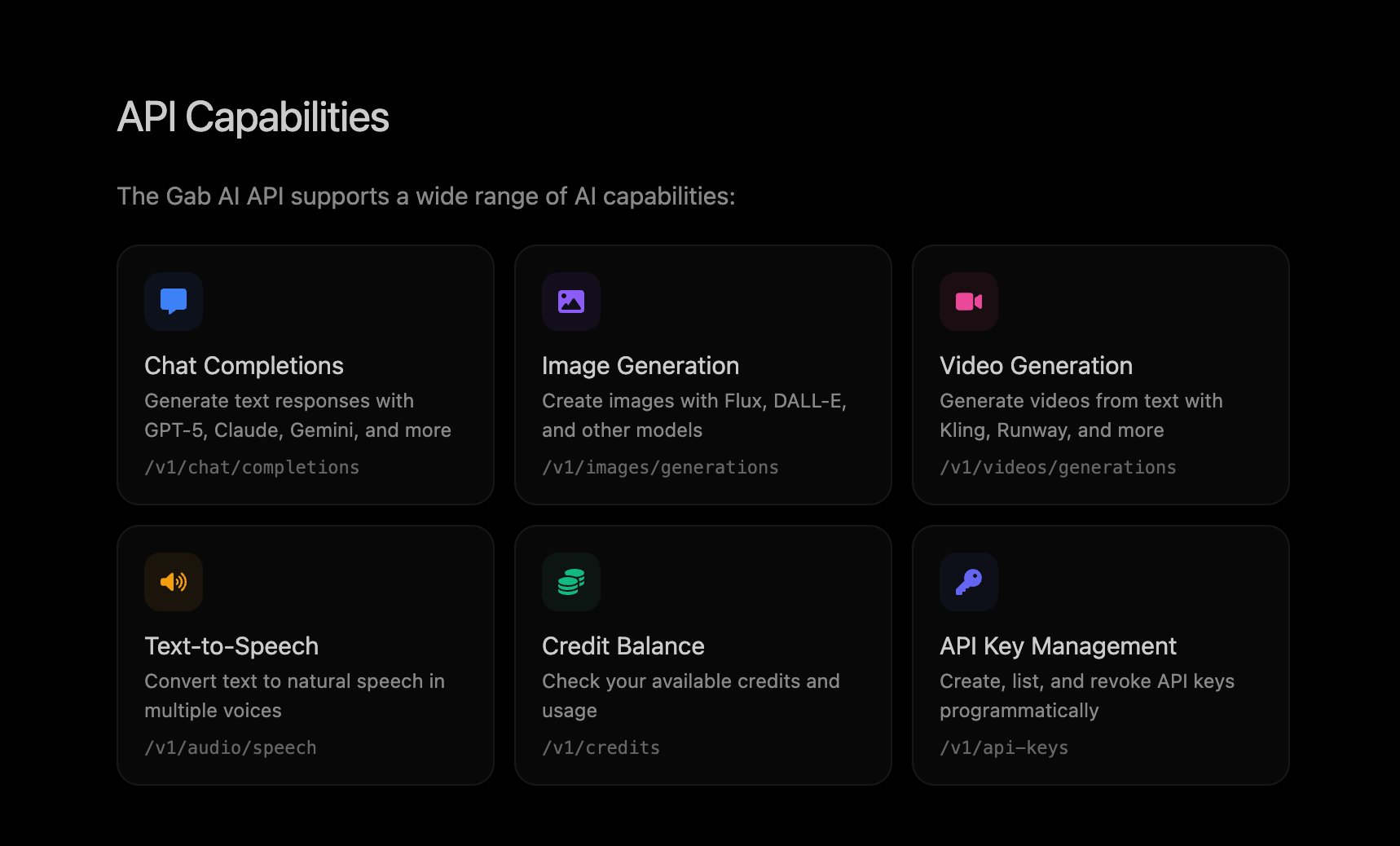This screenshot has height=846, width=1400.
Task: Click the green coins stack icon
Action: click(x=571, y=581)
